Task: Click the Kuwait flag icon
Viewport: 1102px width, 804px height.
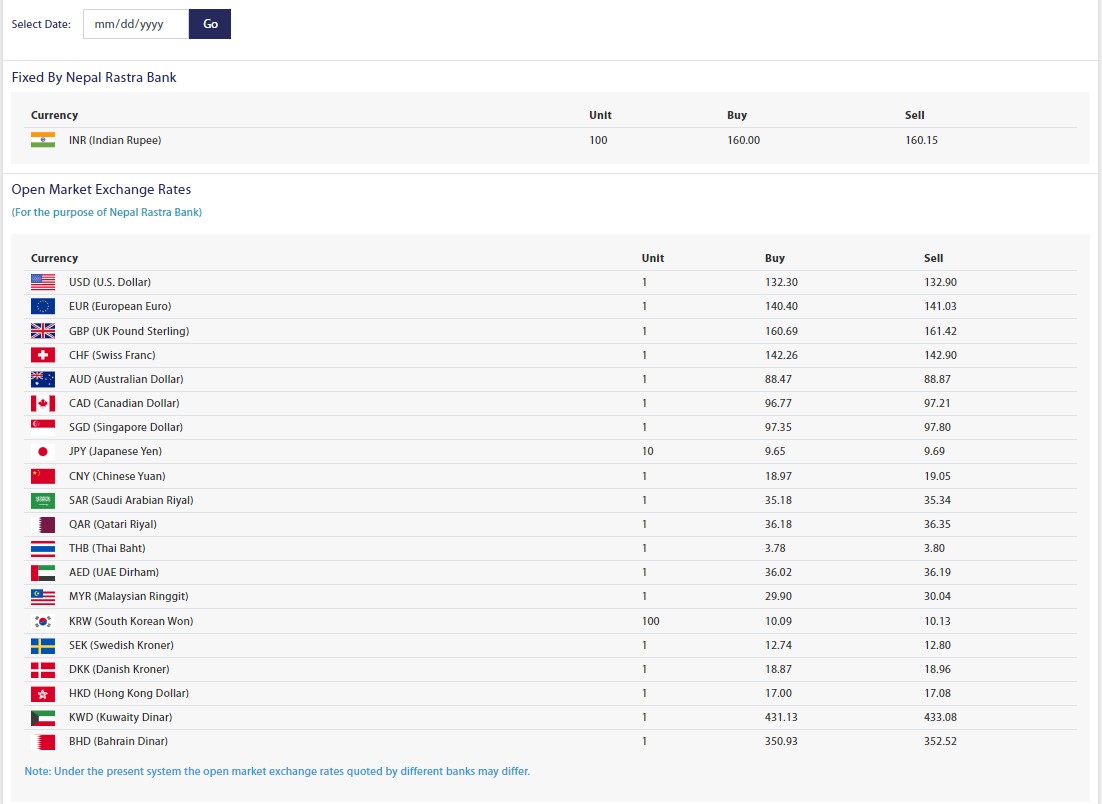Action: (x=43, y=718)
